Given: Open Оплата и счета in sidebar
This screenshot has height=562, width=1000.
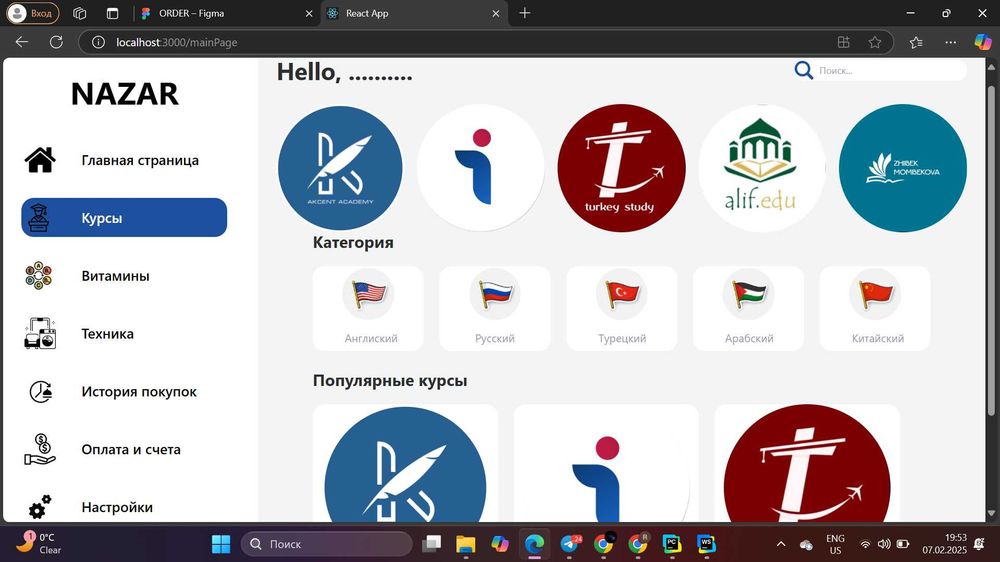Looking at the screenshot, I should click(x=124, y=449).
